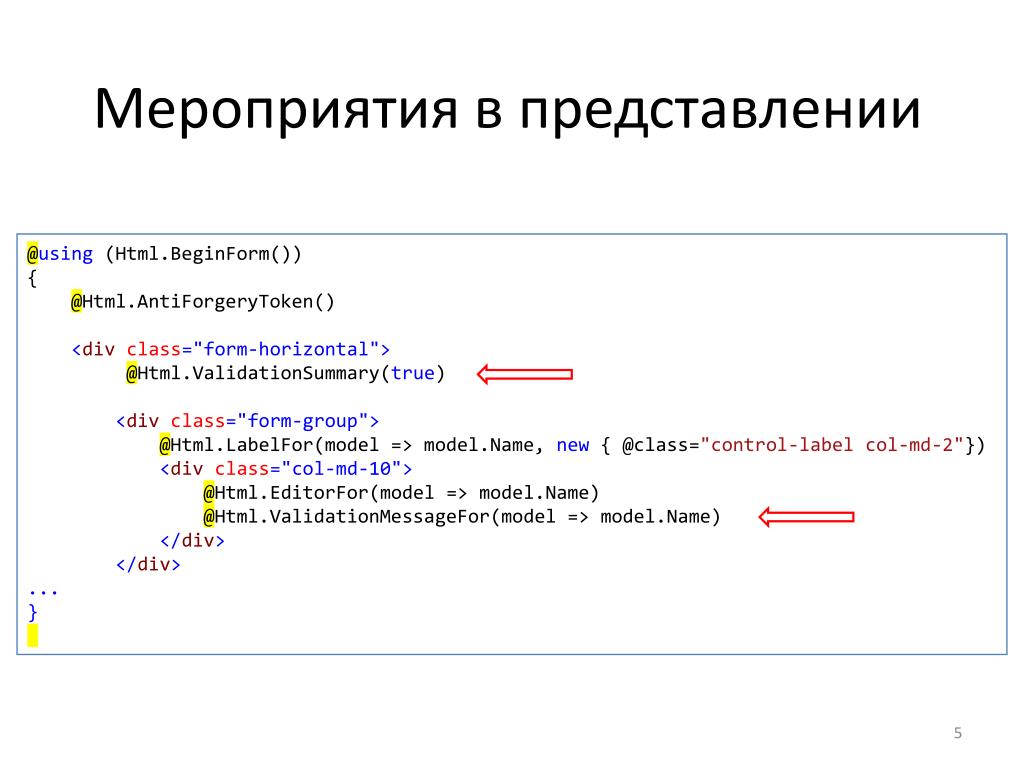Click the "@using (Html.BeginForm())" code line
Screen dimensions: 1024x768
[164, 253]
